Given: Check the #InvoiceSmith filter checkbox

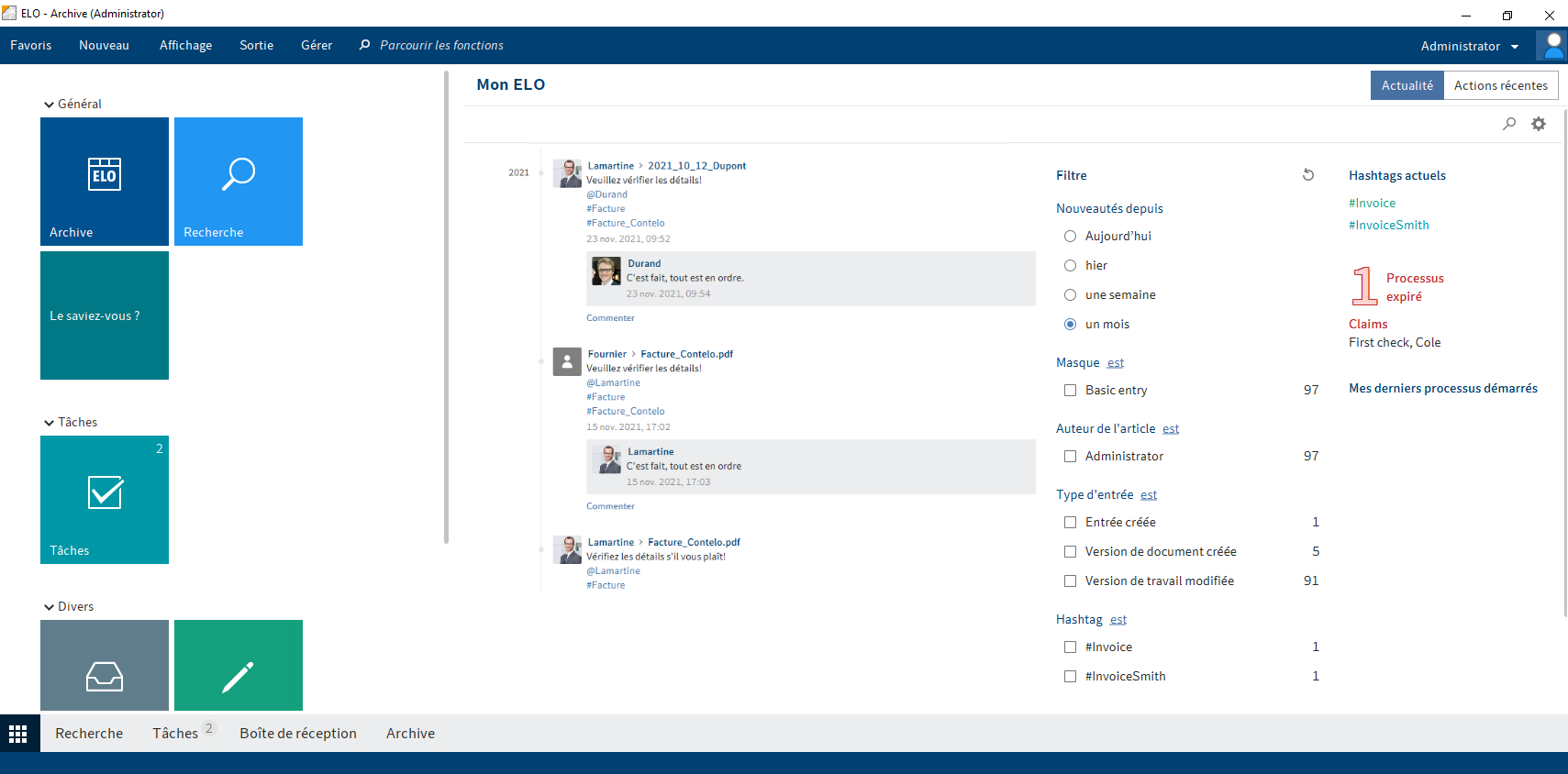Looking at the screenshot, I should tap(1070, 676).
